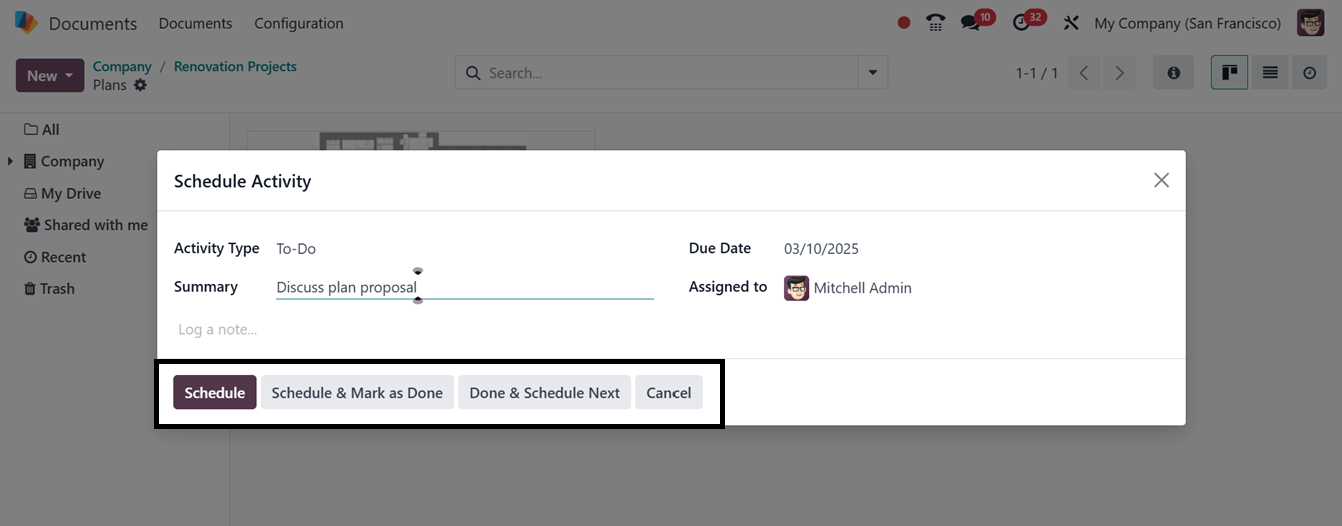This screenshot has height=526, width=1342.
Task: Switch to activity view
Action: tap(1309, 73)
